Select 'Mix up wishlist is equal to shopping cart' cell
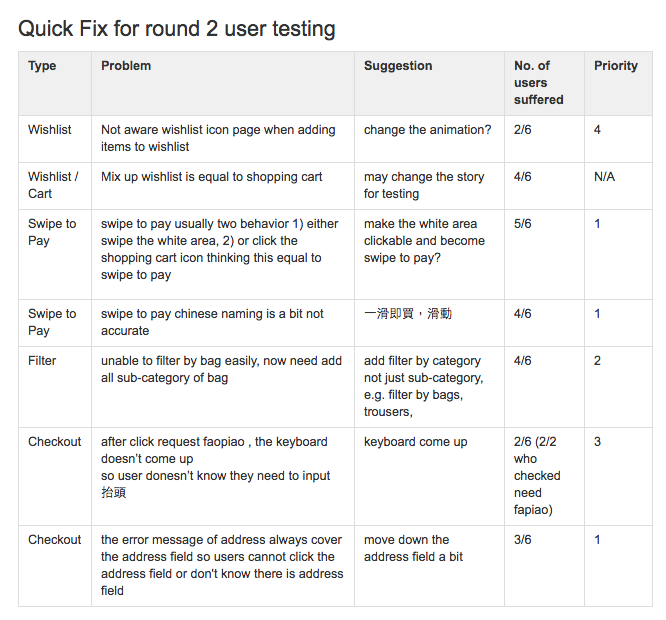The image size is (666, 620). 223,186
